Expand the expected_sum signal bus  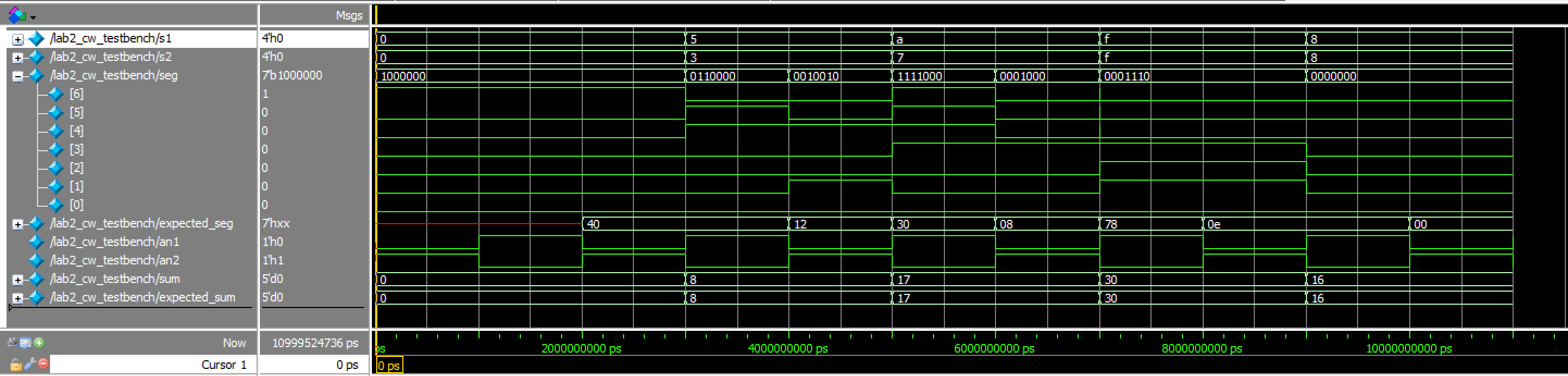(17, 298)
